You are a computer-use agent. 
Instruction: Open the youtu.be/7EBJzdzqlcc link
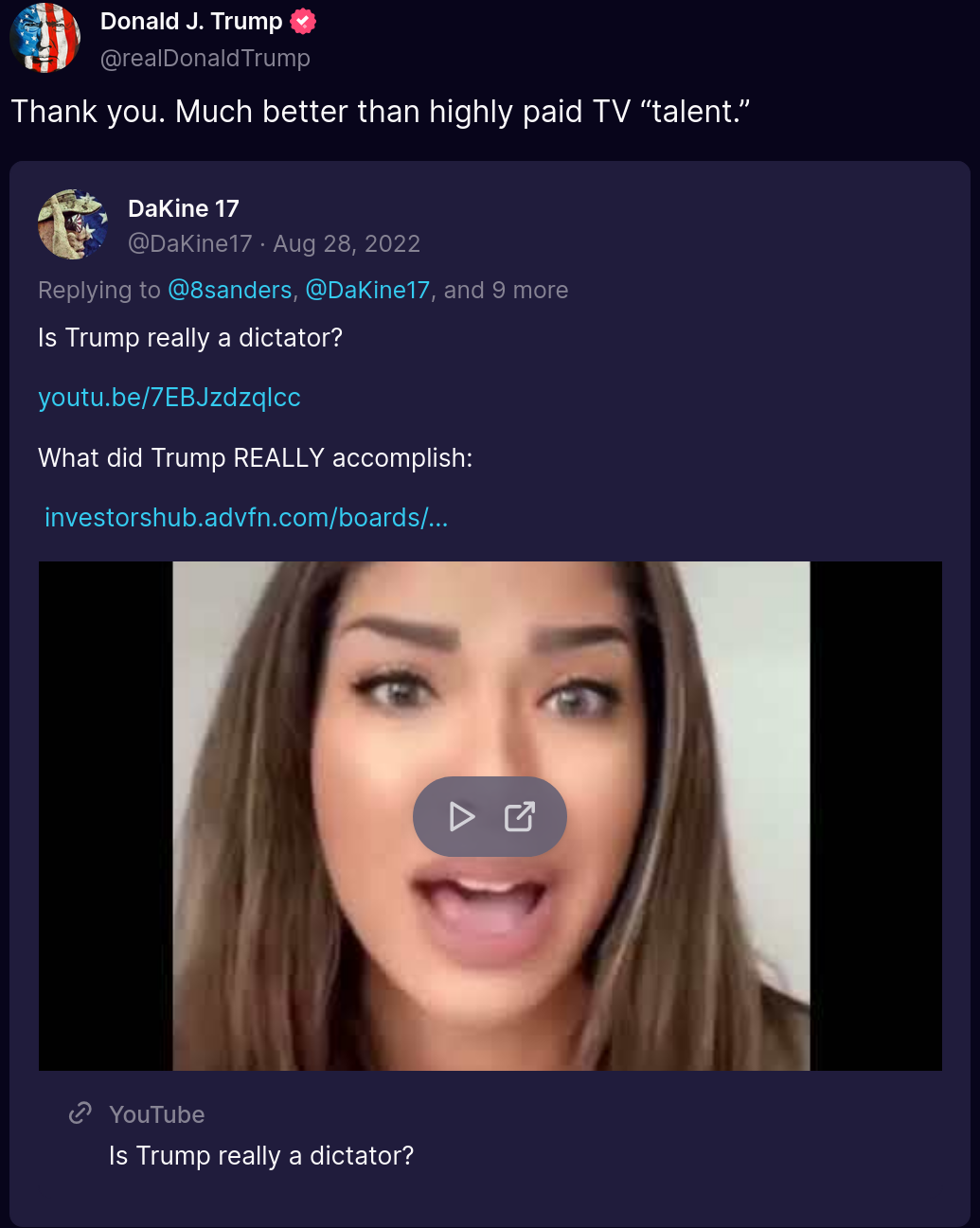point(169,398)
